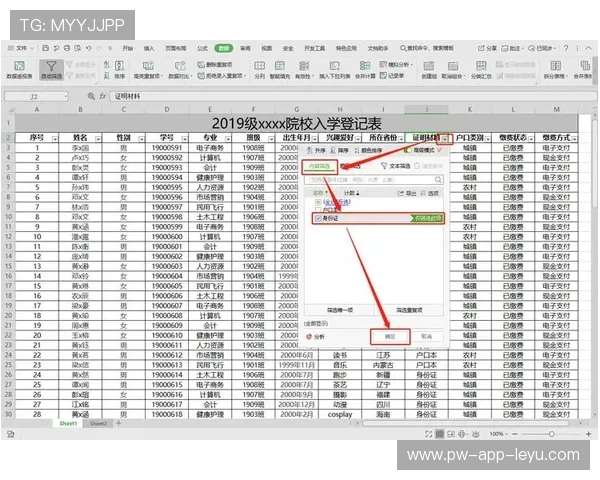Open the 姓名 column filter dropdown arrow
The width and height of the screenshot is (600, 480).
[98, 138]
